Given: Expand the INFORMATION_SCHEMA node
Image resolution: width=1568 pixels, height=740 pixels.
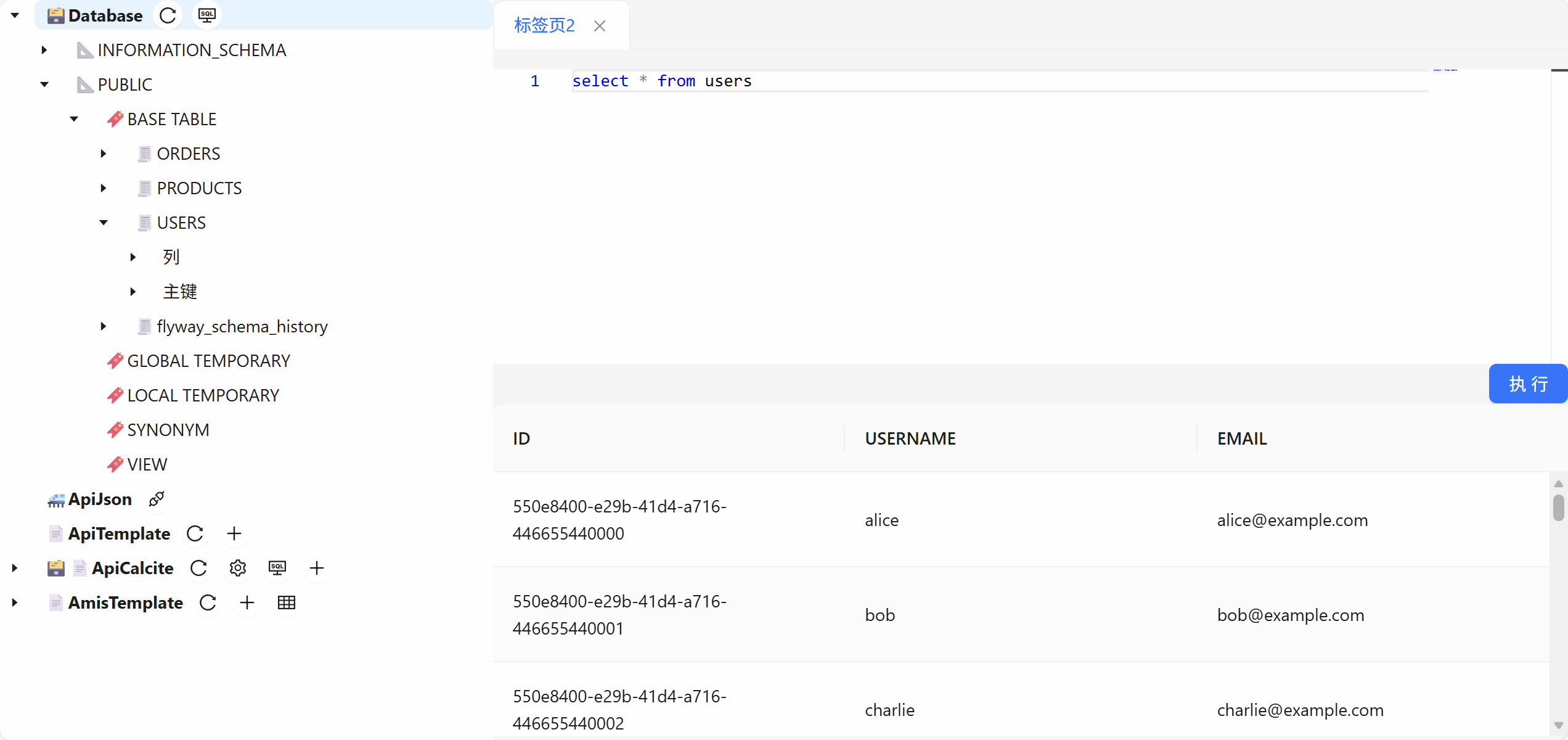Looking at the screenshot, I should pyautogui.click(x=44, y=50).
